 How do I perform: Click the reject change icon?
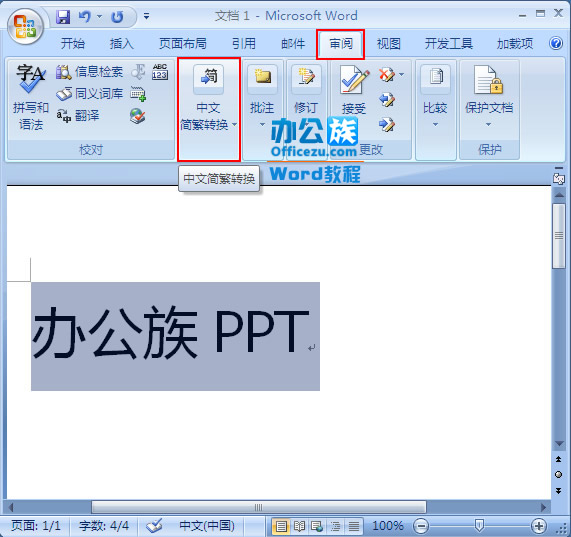[386, 75]
